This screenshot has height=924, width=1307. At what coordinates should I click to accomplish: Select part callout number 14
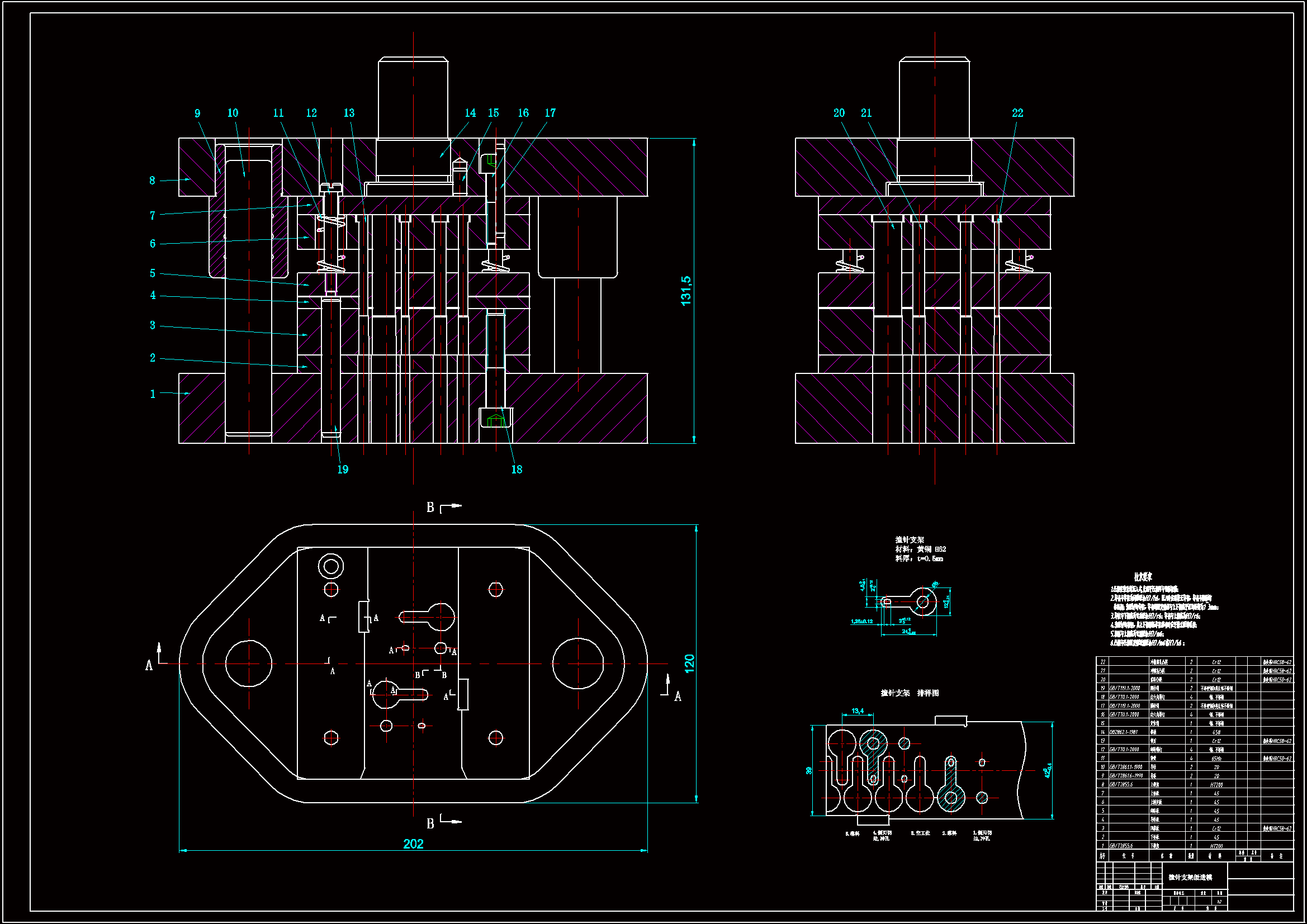pyautogui.click(x=470, y=113)
